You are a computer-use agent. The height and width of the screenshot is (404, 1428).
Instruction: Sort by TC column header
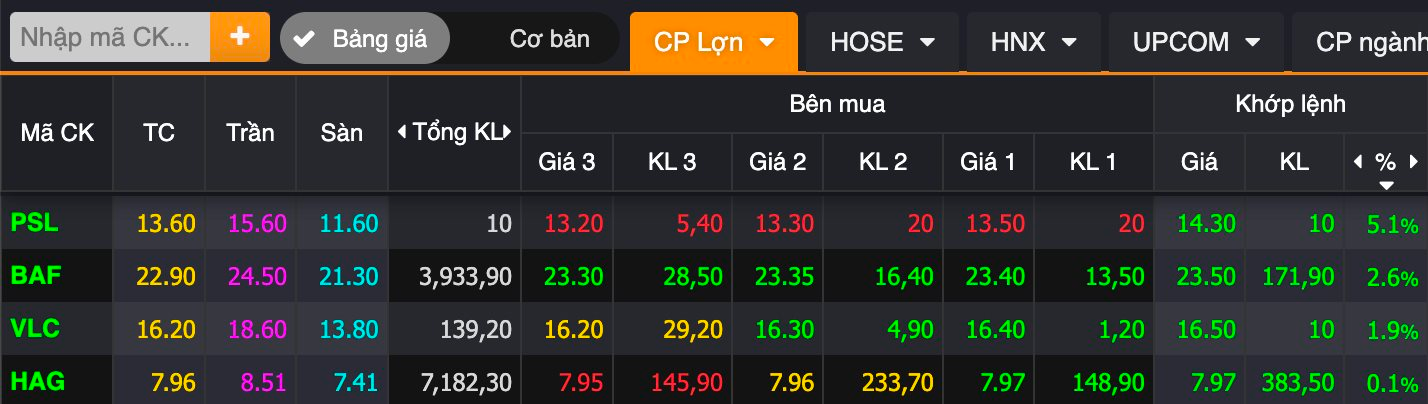[x=159, y=133]
